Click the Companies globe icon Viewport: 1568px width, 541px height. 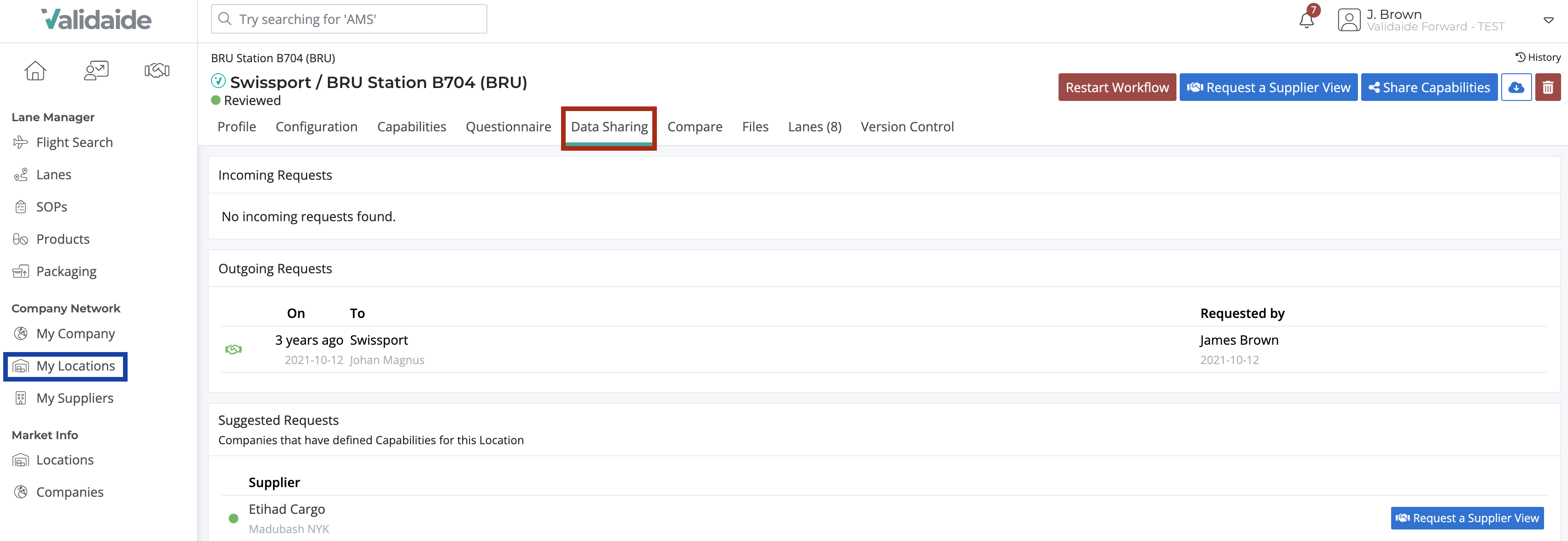tap(21, 492)
